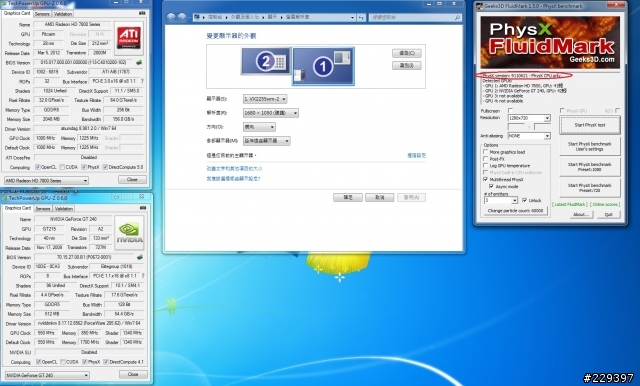Click the AMD GPU-Z title bar icon
Screen dimensions: 640x386
tap(5, 3)
